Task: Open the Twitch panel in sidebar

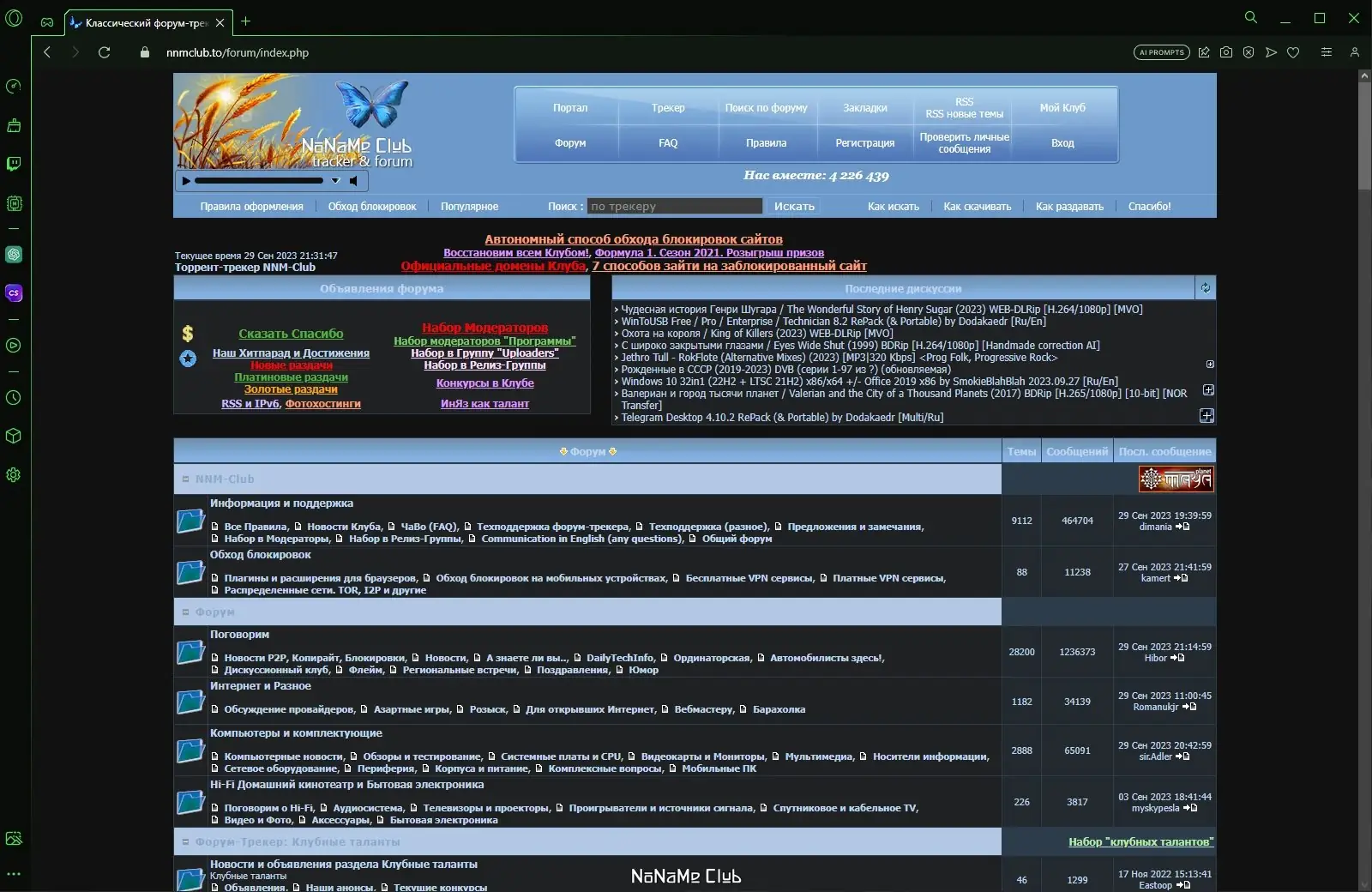Action: 14,164
